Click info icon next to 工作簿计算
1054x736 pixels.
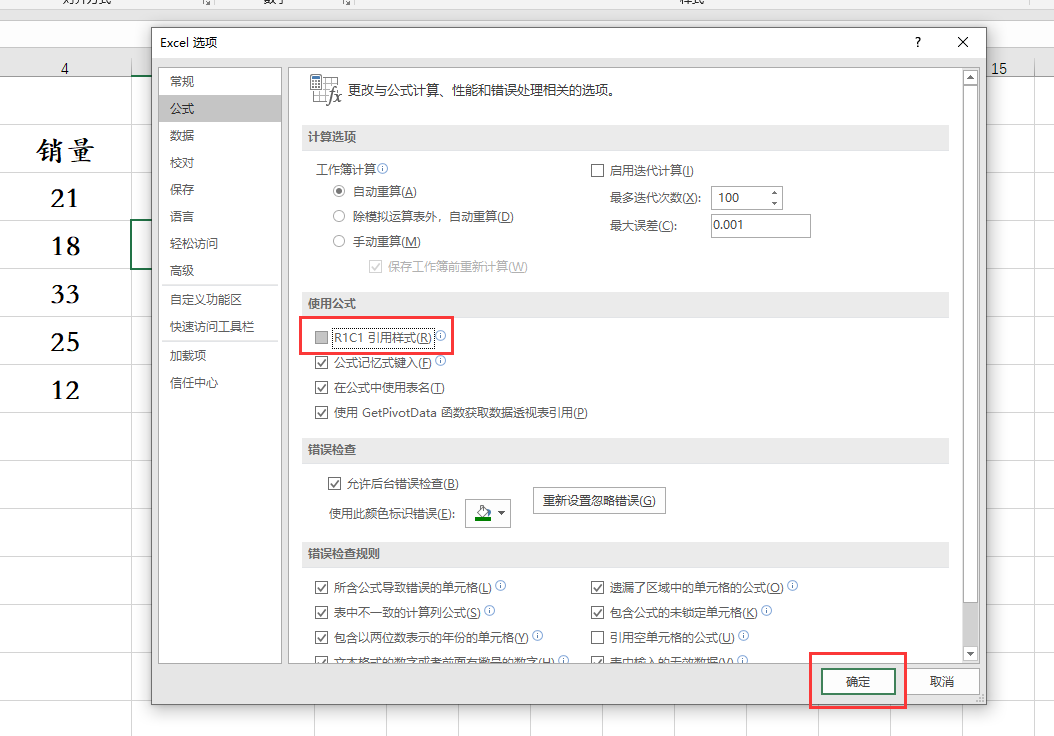(x=382, y=168)
